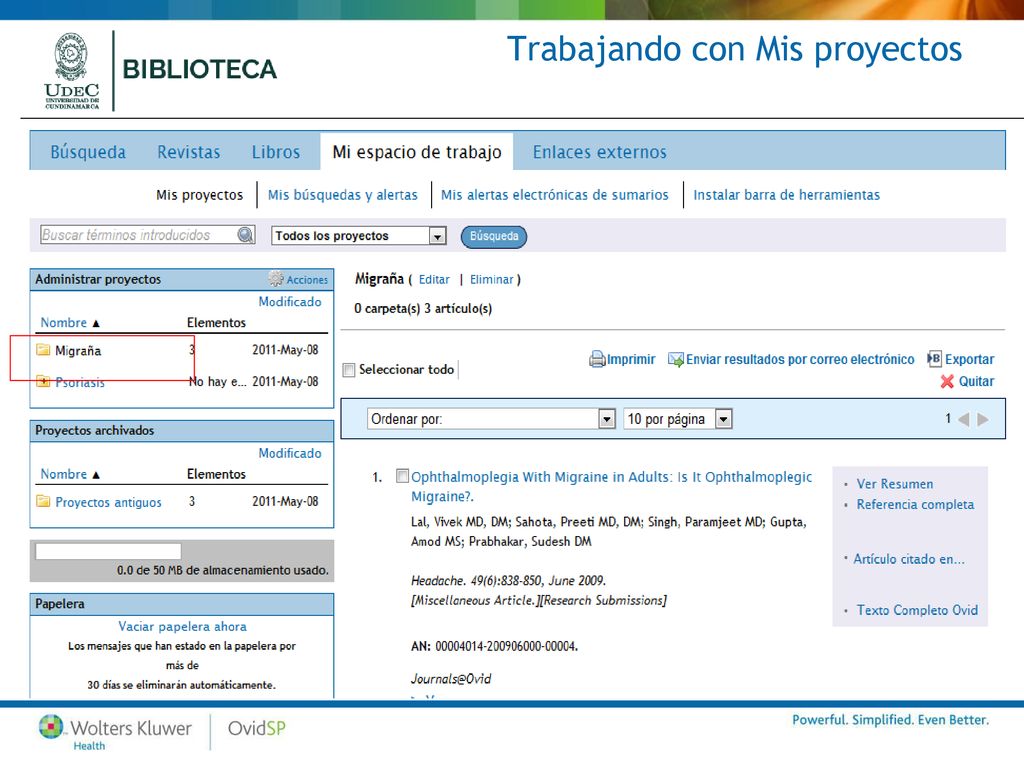Click the Imprimir printer icon

(x=597, y=359)
